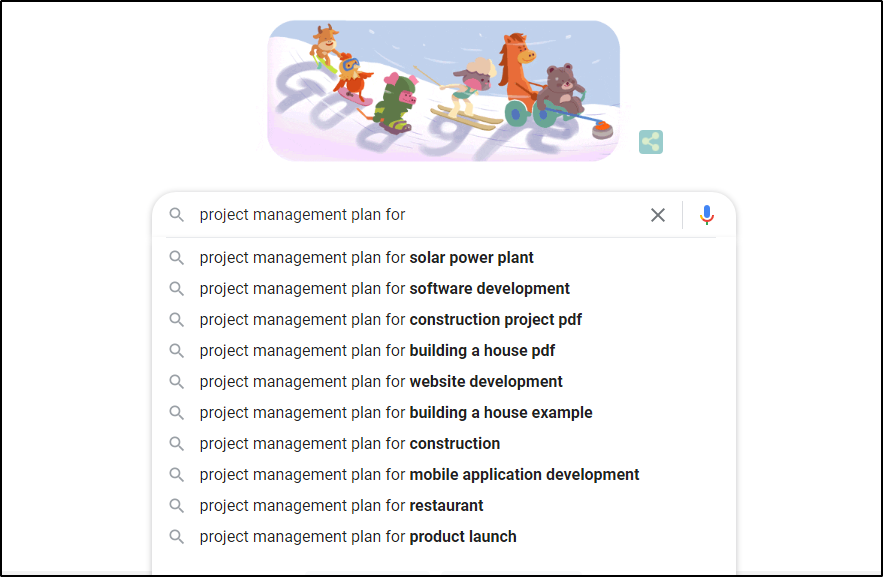
Task: Click the magnifier icon in search box
Action: pos(177,215)
